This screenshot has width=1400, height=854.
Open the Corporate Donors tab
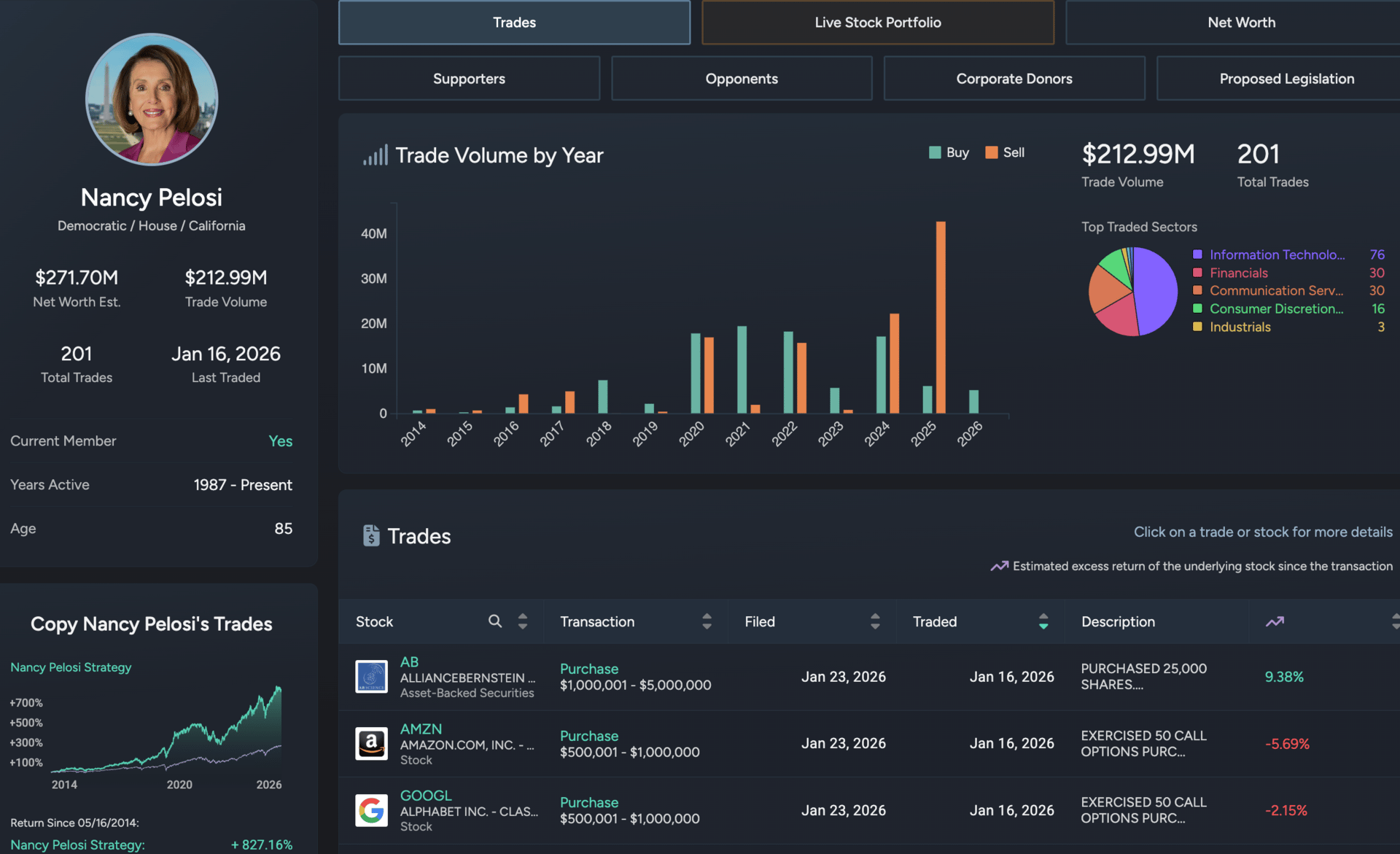(1014, 79)
